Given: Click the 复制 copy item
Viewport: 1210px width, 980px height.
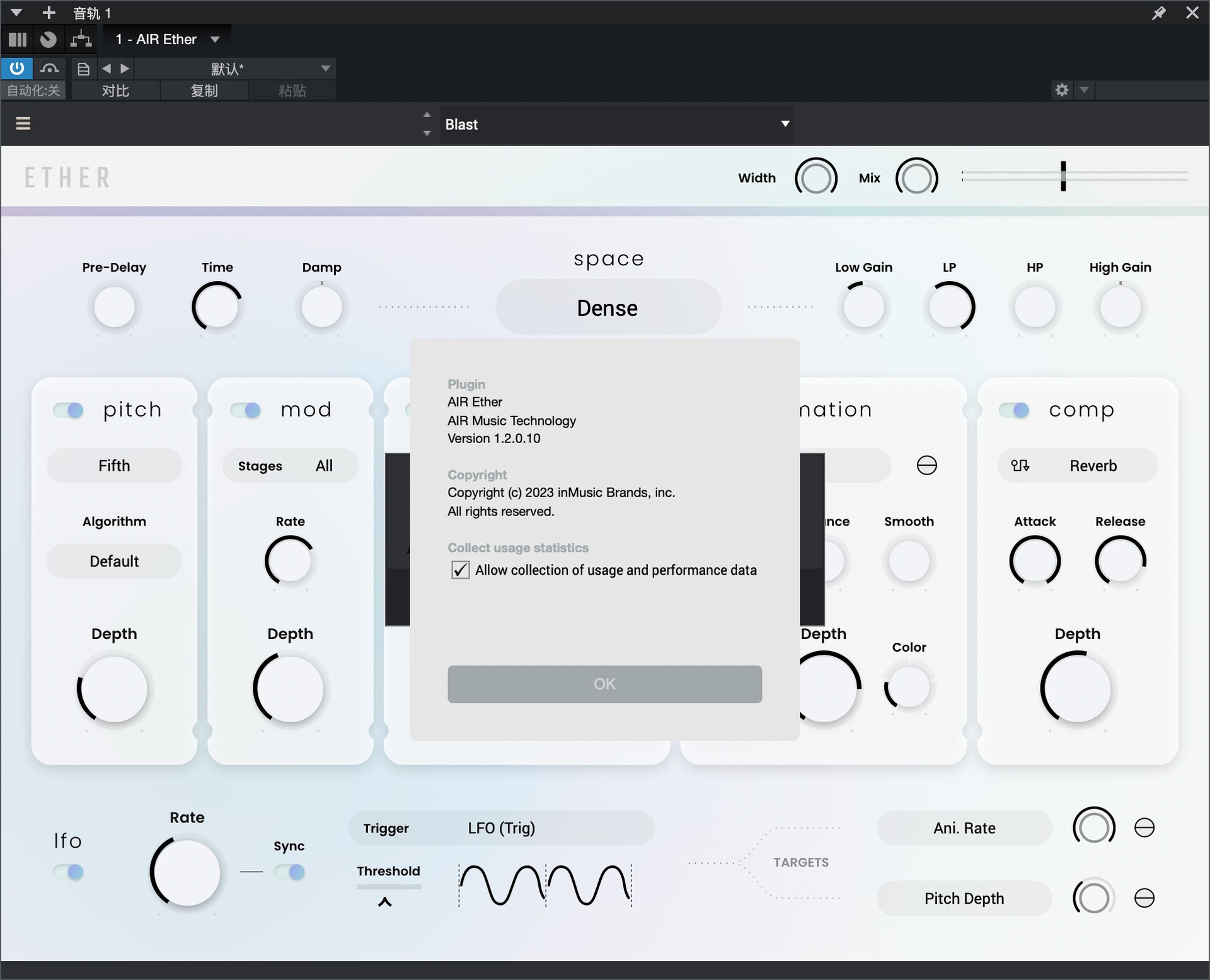Looking at the screenshot, I should (x=204, y=91).
